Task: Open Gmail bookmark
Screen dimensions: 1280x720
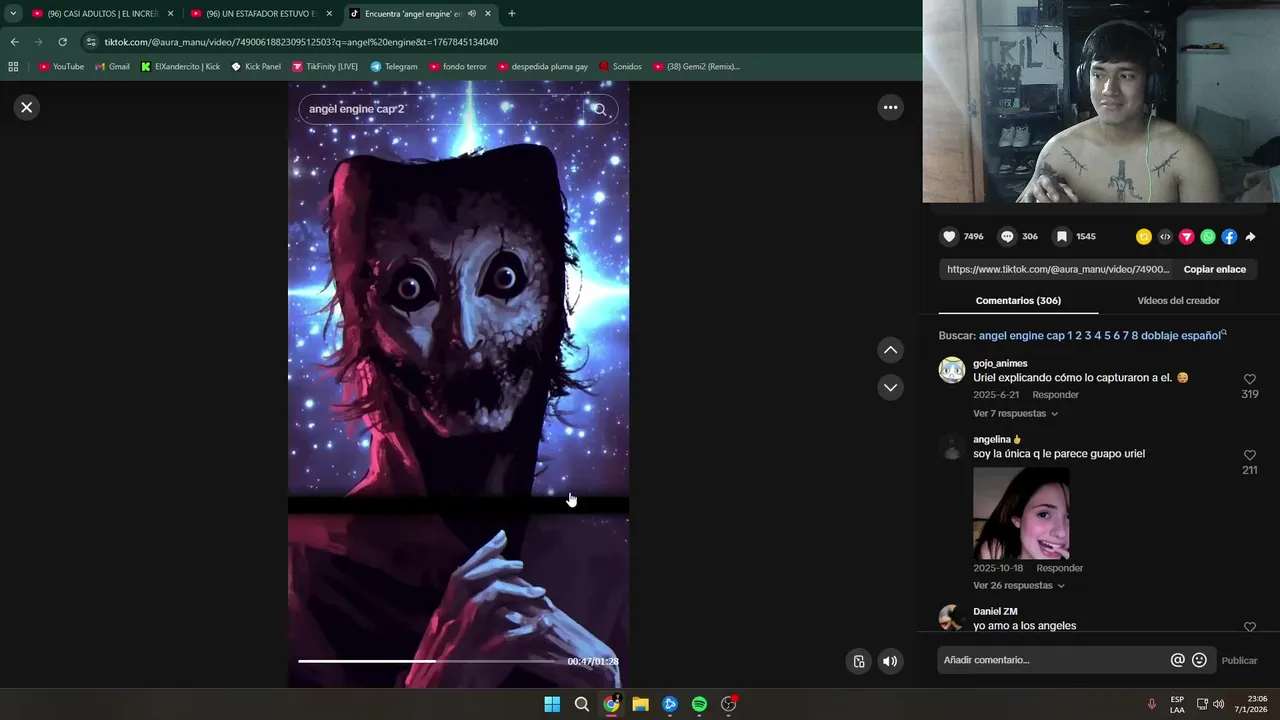Action: [112, 67]
